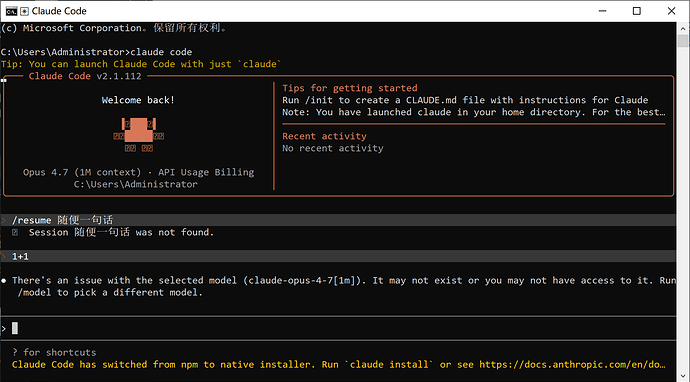Screen dimensions: 690x382
Task: Focus the prompt input line cursor
Action: pos(15,328)
